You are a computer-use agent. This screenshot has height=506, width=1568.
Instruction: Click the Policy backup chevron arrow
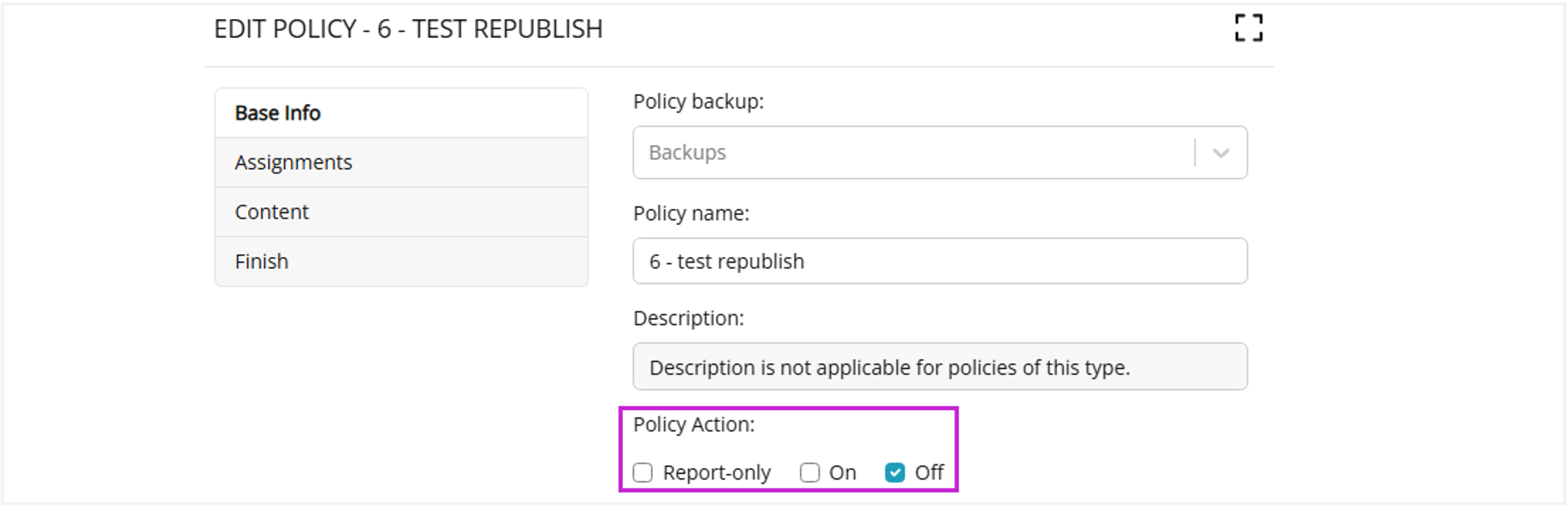1220,153
